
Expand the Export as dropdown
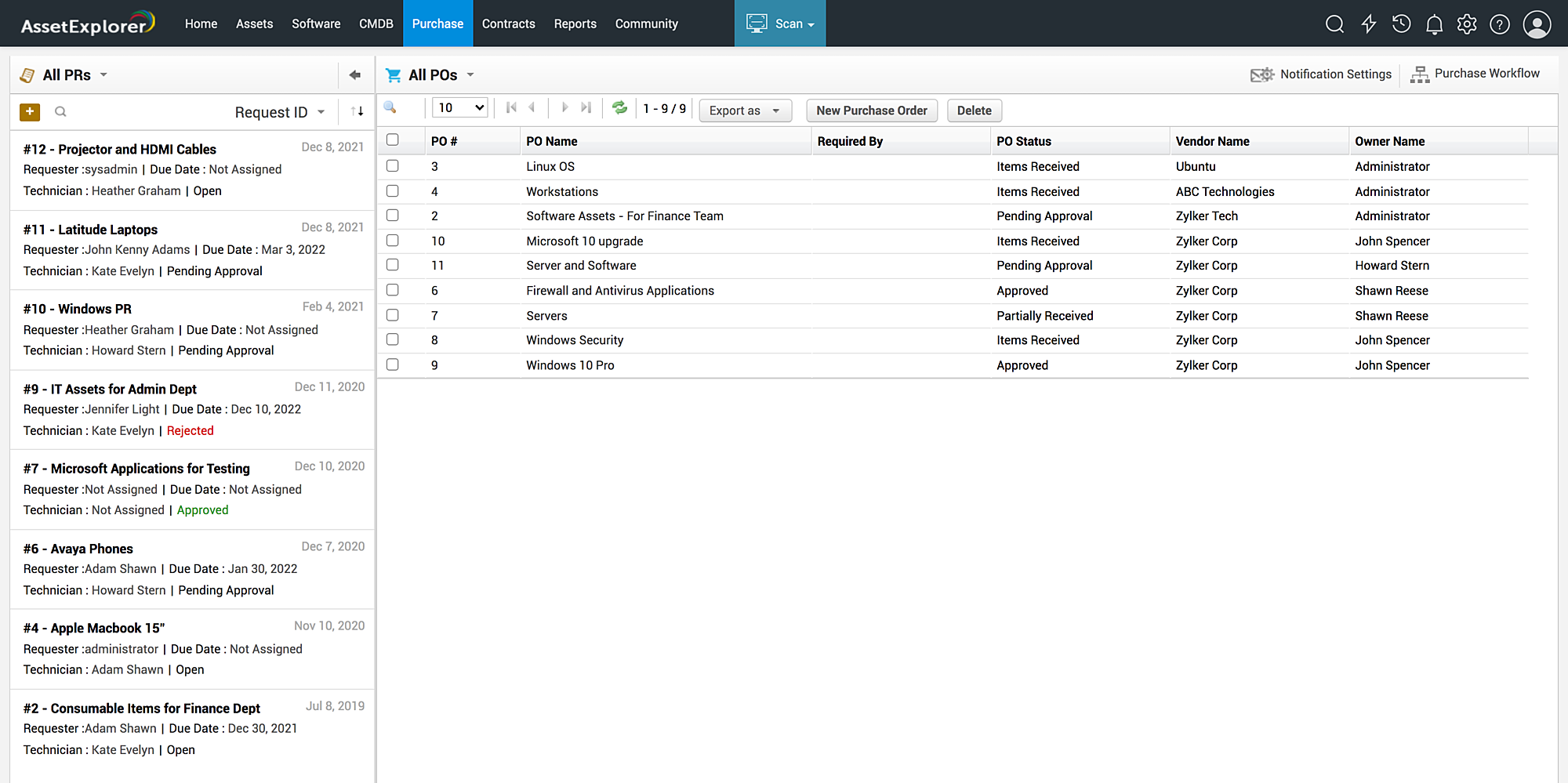(x=744, y=111)
